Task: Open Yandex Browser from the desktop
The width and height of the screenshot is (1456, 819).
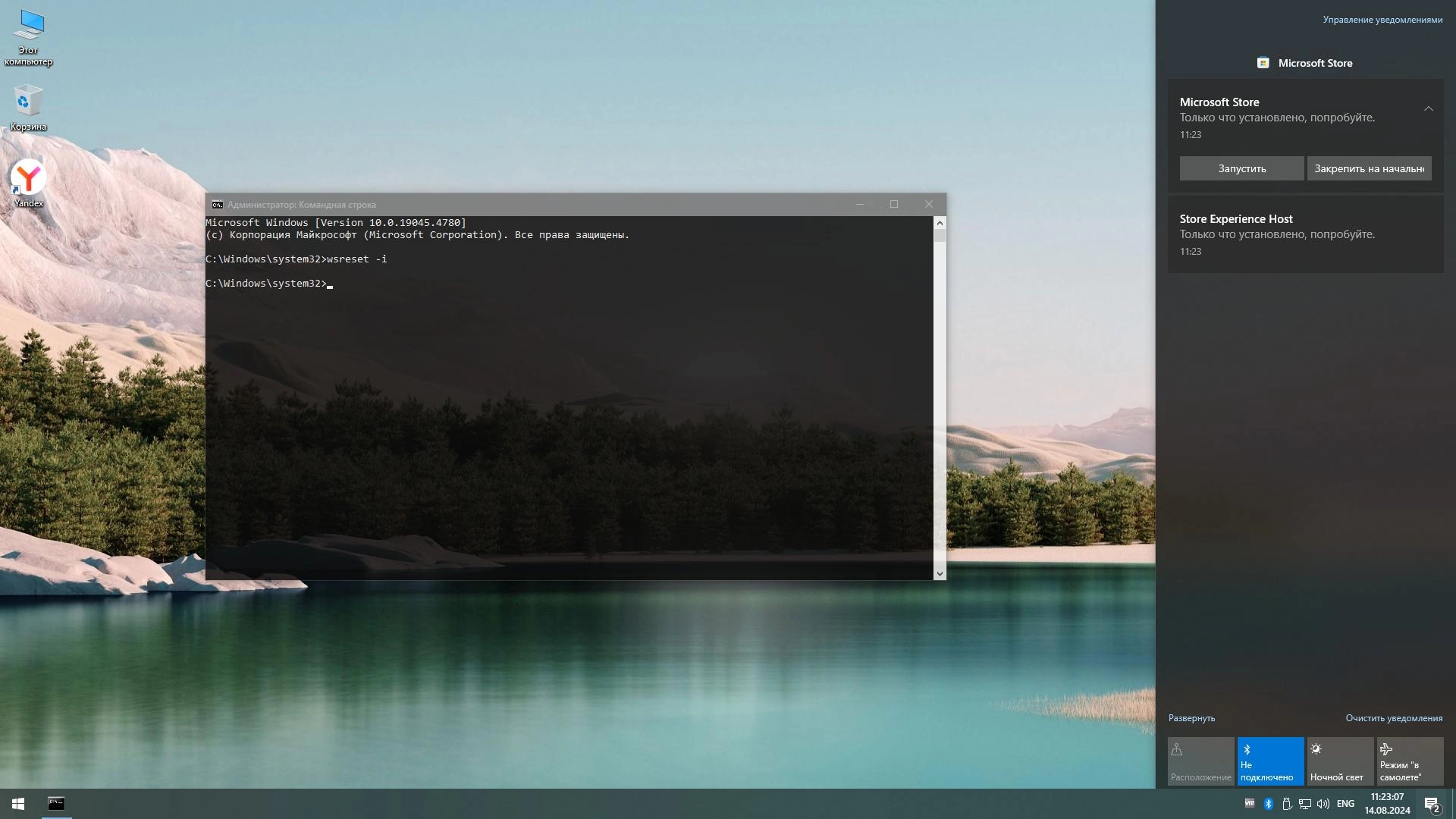Action: [27, 180]
